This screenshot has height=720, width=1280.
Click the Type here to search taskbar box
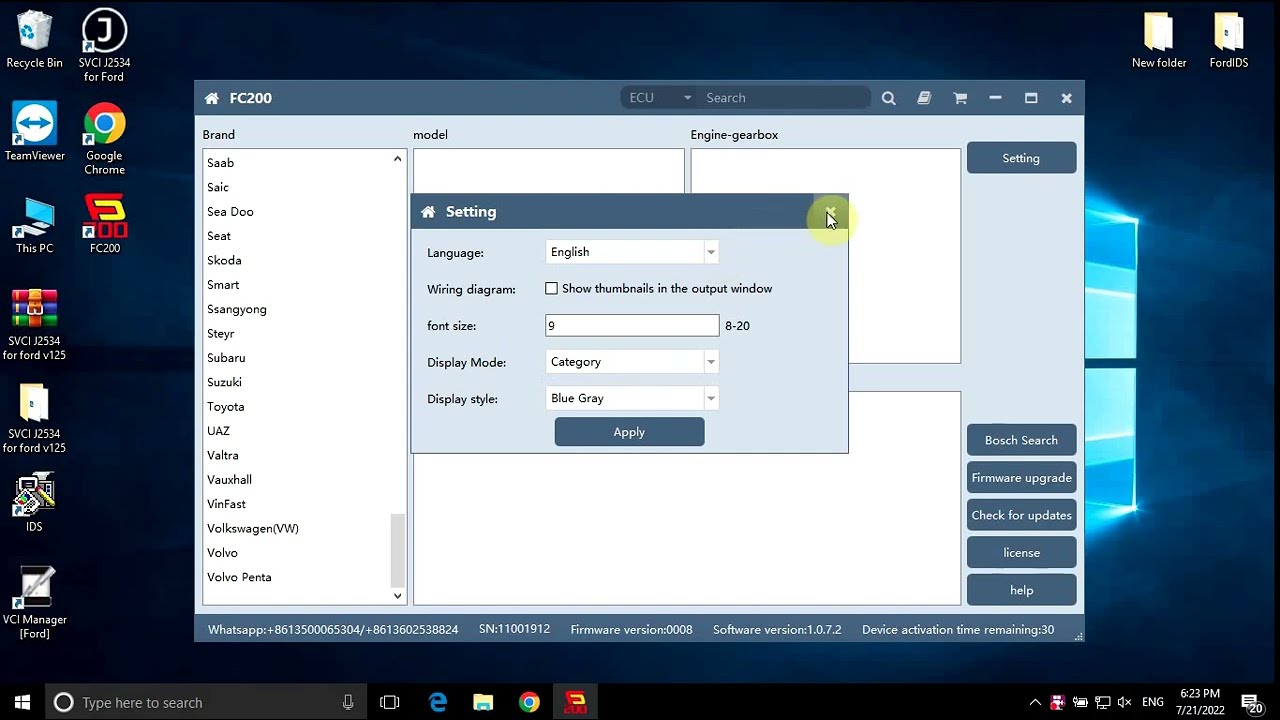coord(205,702)
